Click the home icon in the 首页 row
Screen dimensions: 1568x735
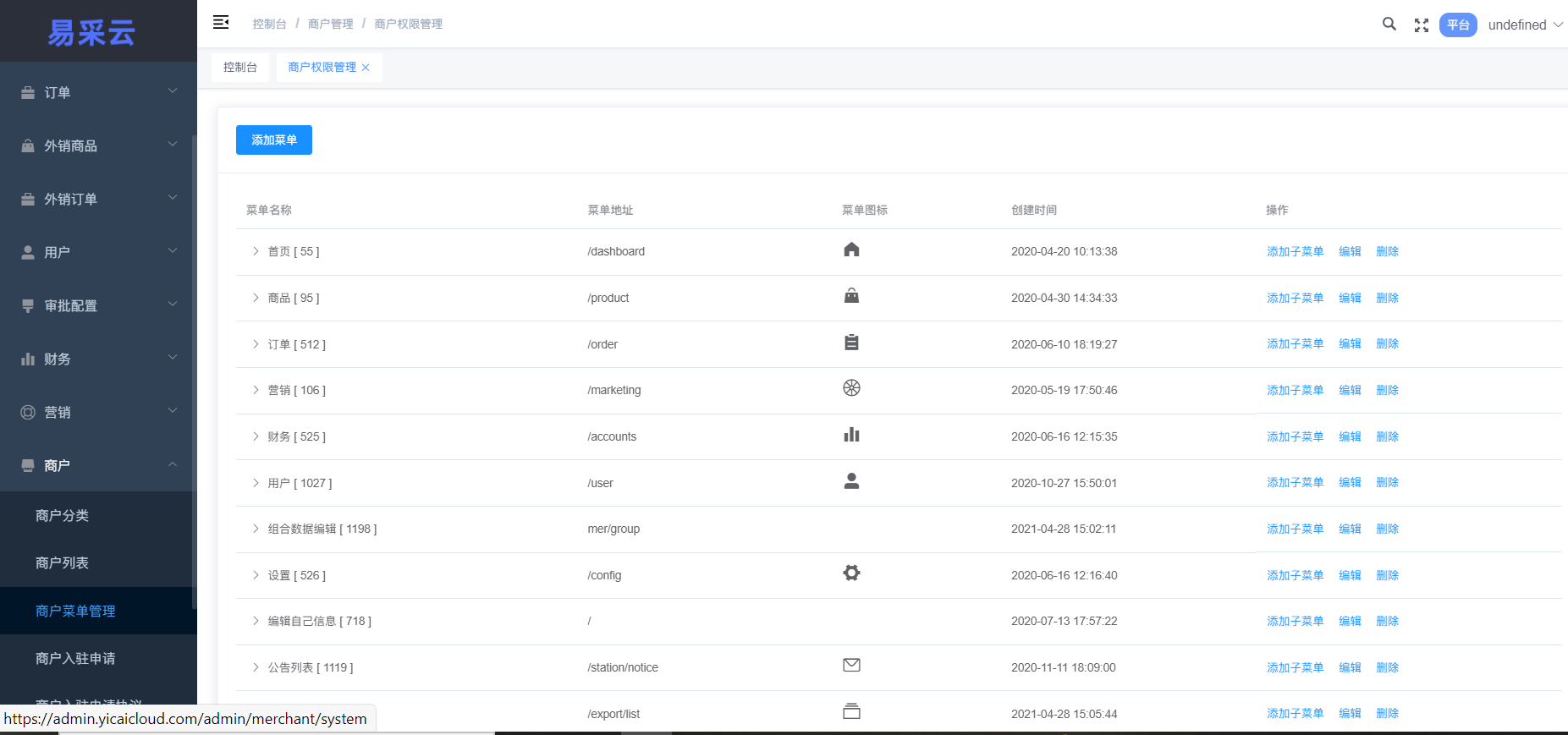pos(851,250)
